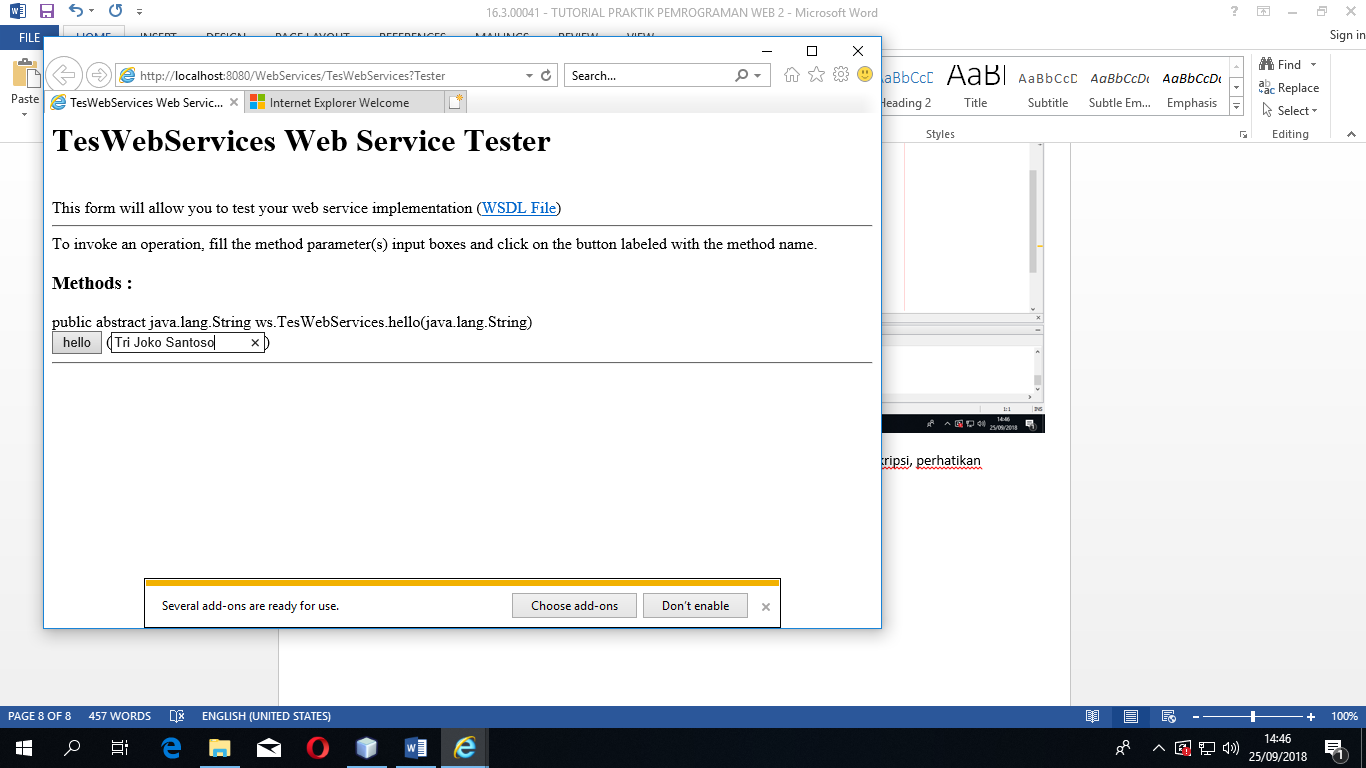
Task: Dismiss the add-ons notification bar
Action: point(766,607)
